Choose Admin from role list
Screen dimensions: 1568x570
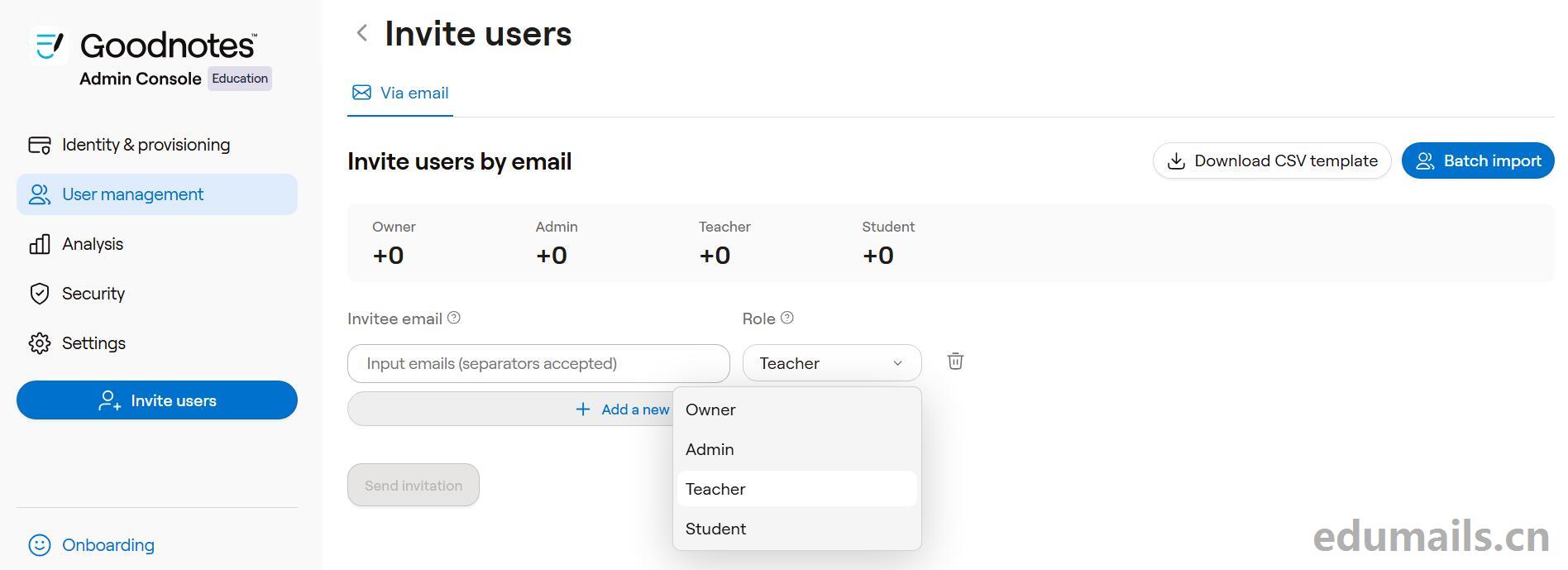click(x=710, y=449)
